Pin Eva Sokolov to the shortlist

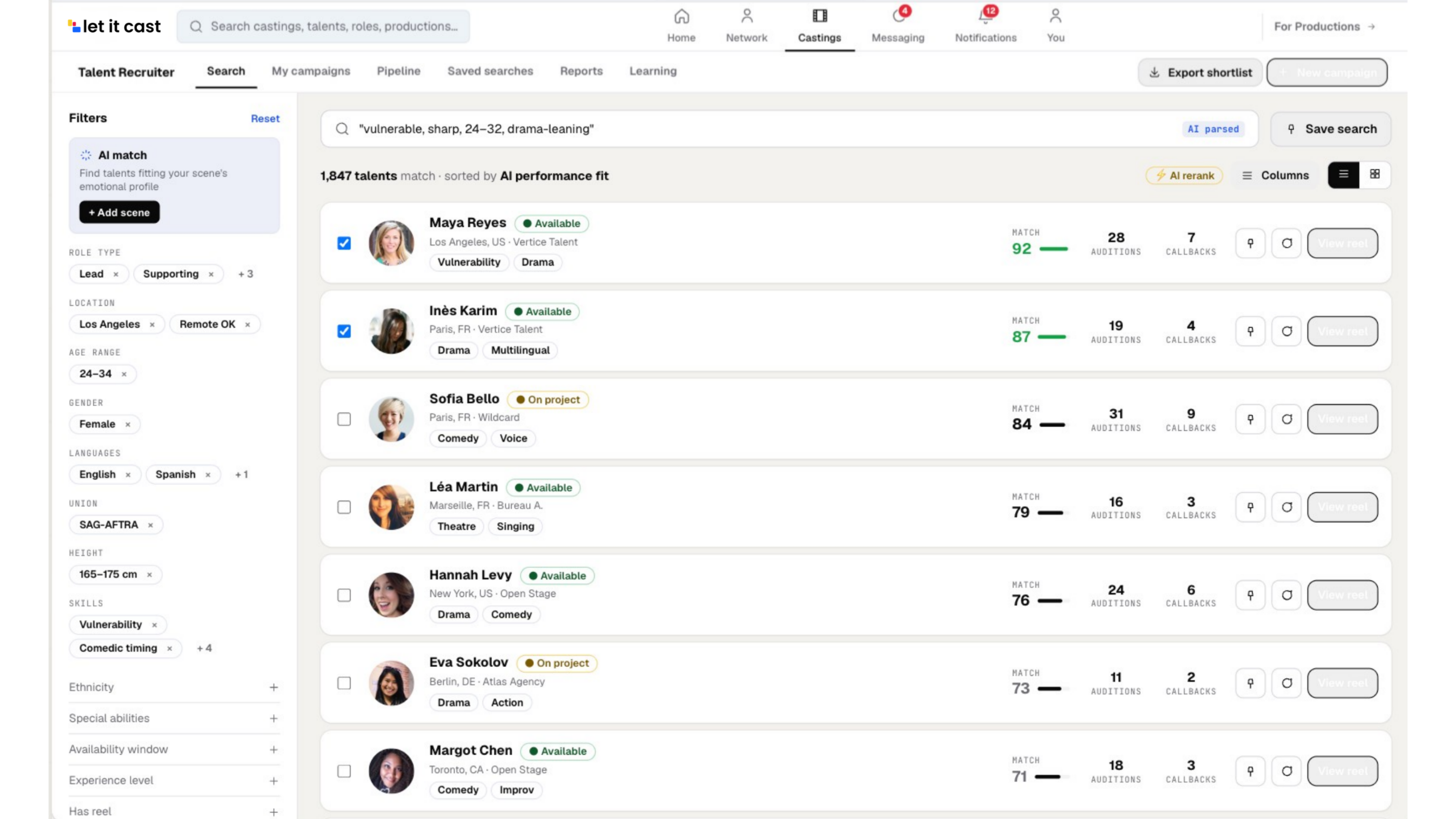1250,683
